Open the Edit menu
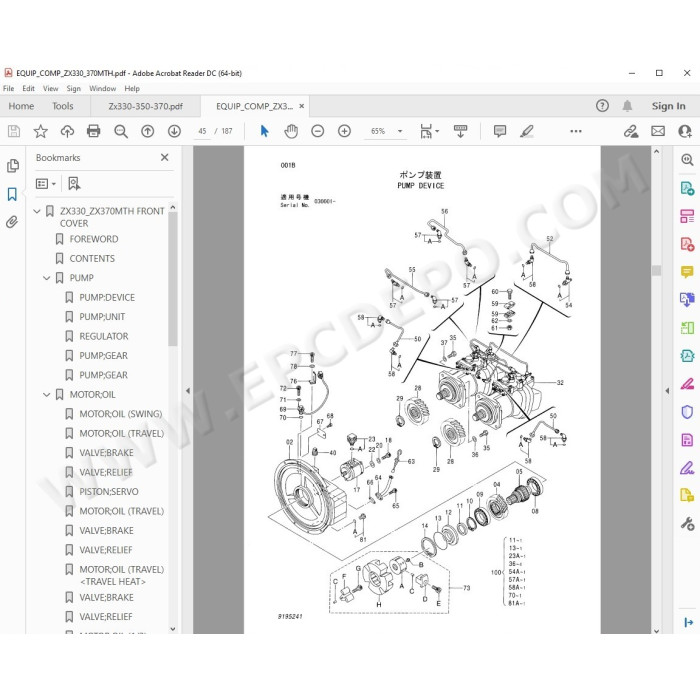Screen dimensions: 700x700 pos(28,88)
